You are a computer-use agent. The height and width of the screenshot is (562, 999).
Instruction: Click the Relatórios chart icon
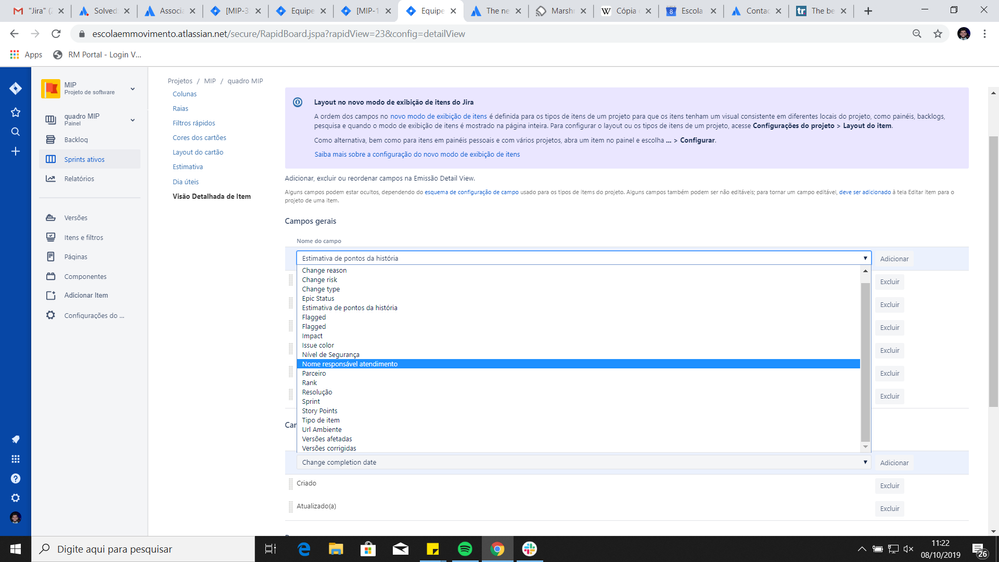click(50, 179)
